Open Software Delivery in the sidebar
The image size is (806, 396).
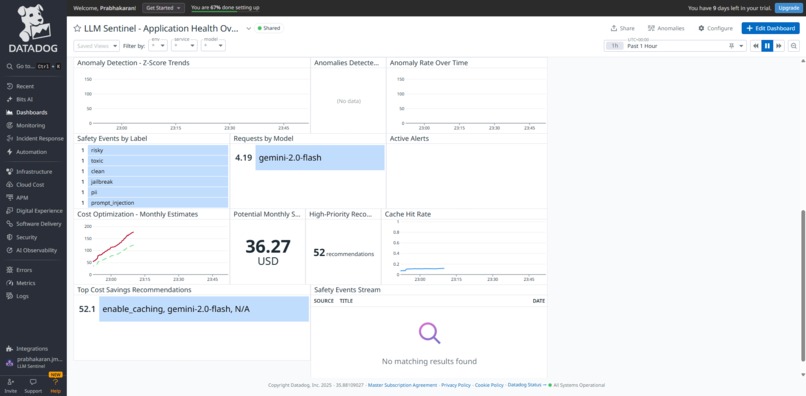(x=33, y=224)
